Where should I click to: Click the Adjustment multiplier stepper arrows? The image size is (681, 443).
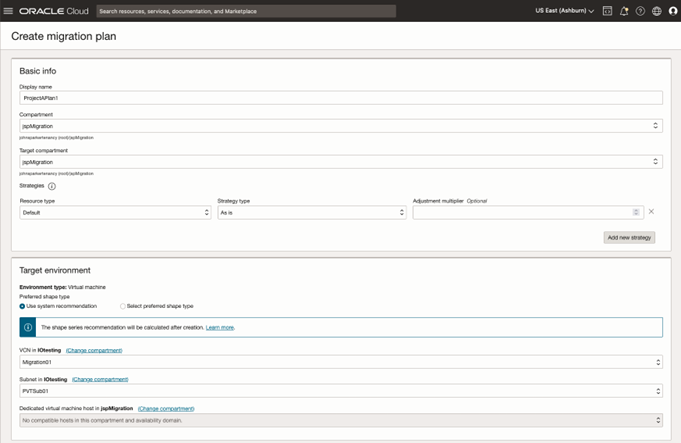pyautogui.click(x=636, y=212)
